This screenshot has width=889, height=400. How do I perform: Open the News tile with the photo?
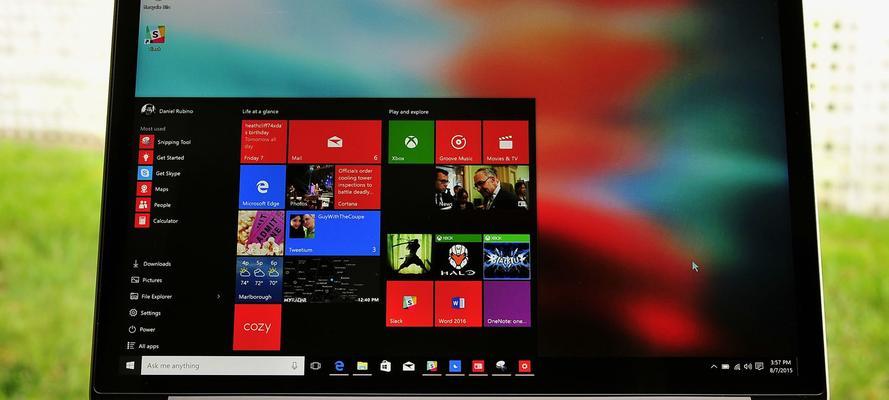click(482, 187)
